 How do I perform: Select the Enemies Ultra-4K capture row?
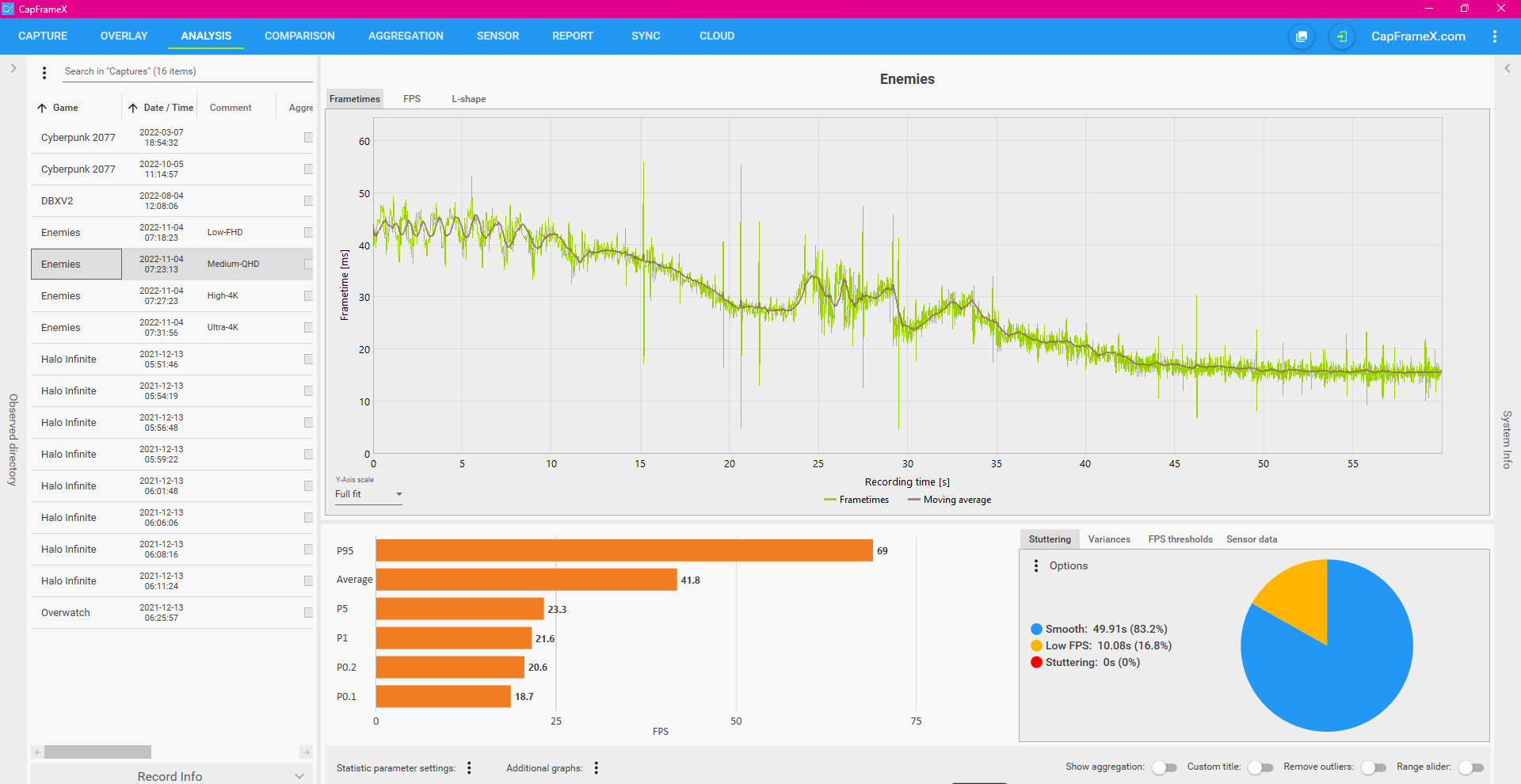pos(172,327)
